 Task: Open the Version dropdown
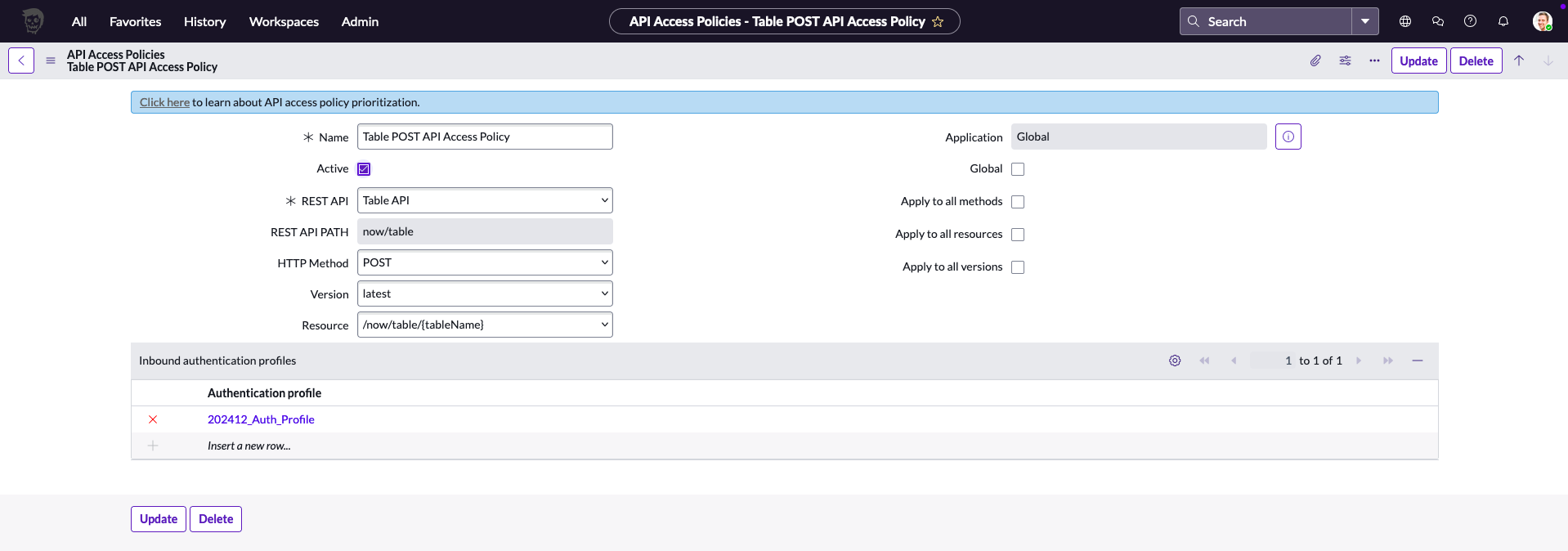tap(485, 293)
